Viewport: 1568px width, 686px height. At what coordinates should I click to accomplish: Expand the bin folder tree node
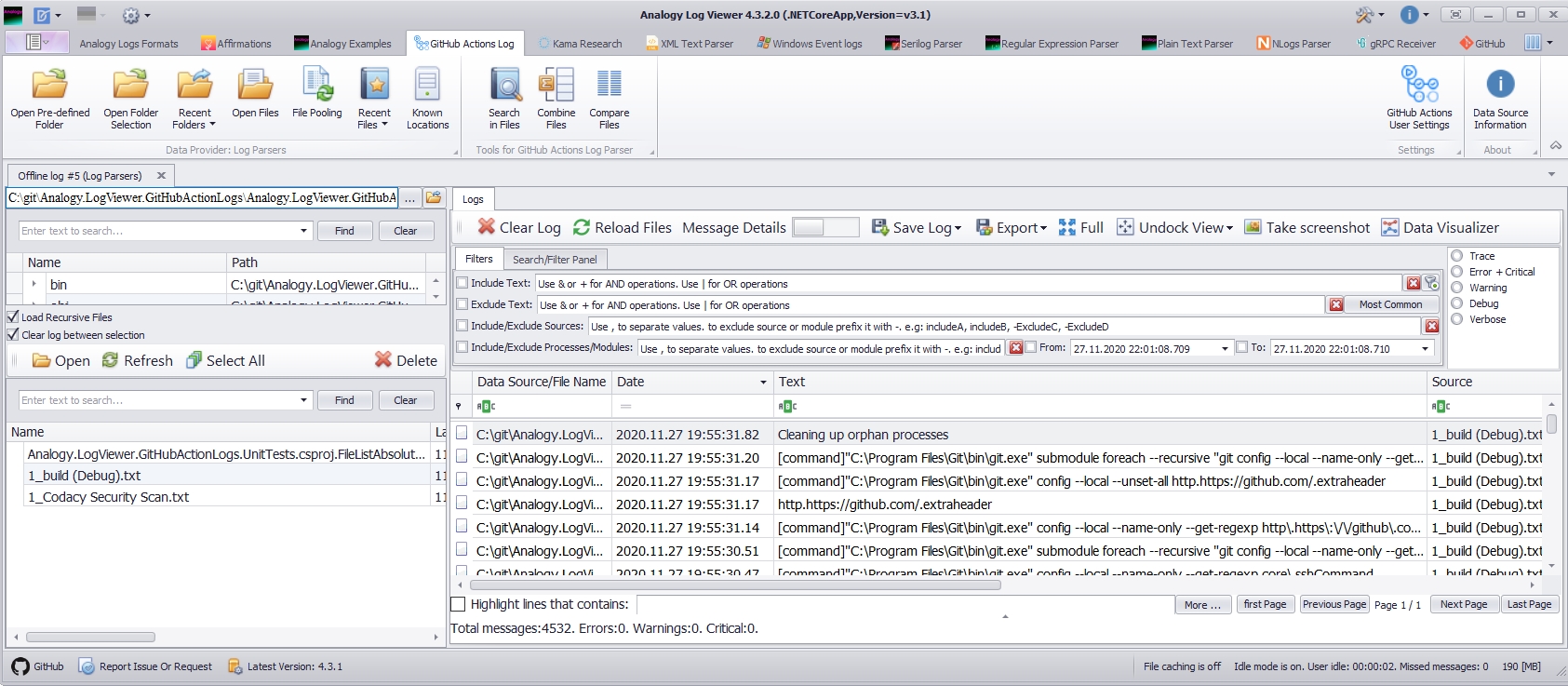click(34, 284)
